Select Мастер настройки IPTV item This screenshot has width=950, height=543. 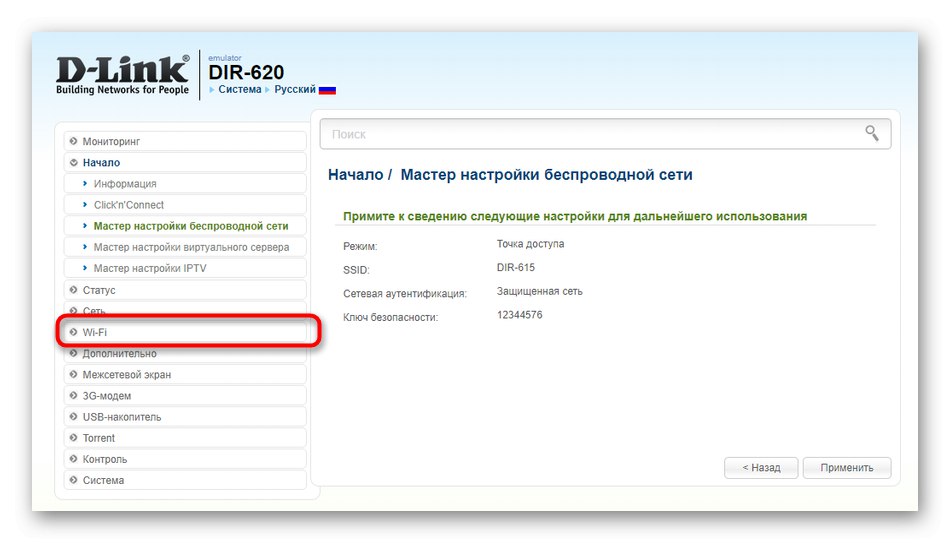pyautogui.click(x=185, y=268)
